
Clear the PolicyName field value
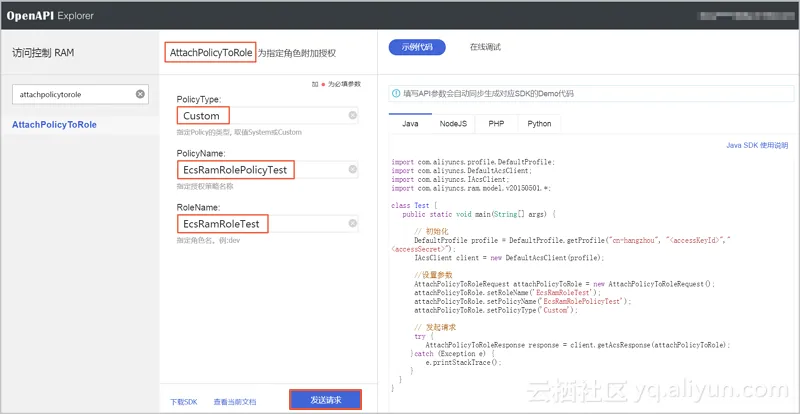tap(353, 169)
